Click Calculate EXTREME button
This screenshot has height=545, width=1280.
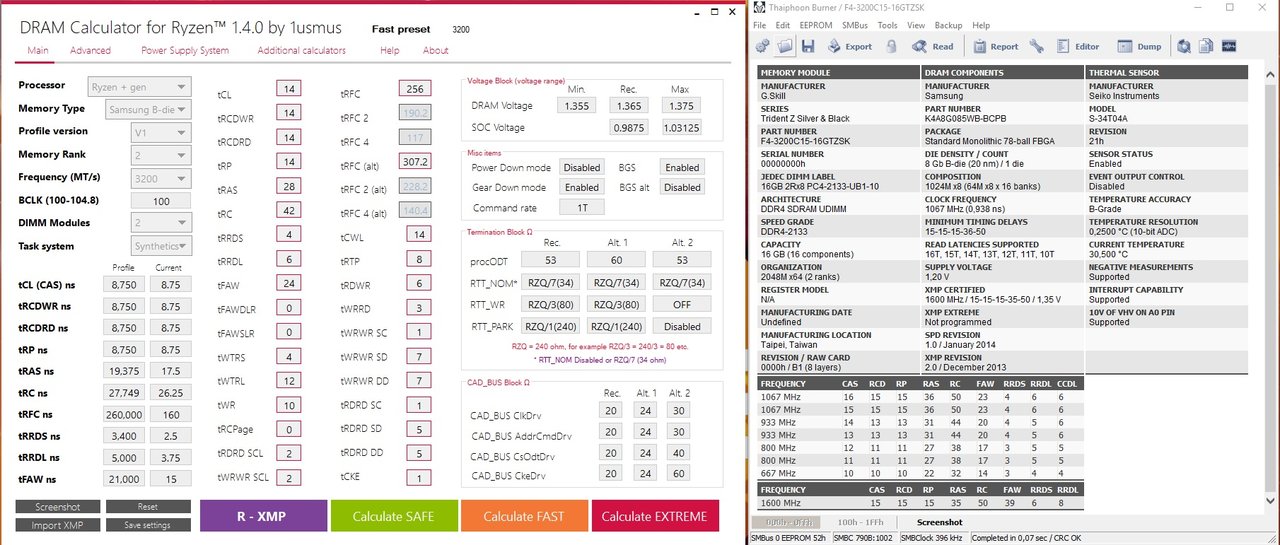(655, 516)
